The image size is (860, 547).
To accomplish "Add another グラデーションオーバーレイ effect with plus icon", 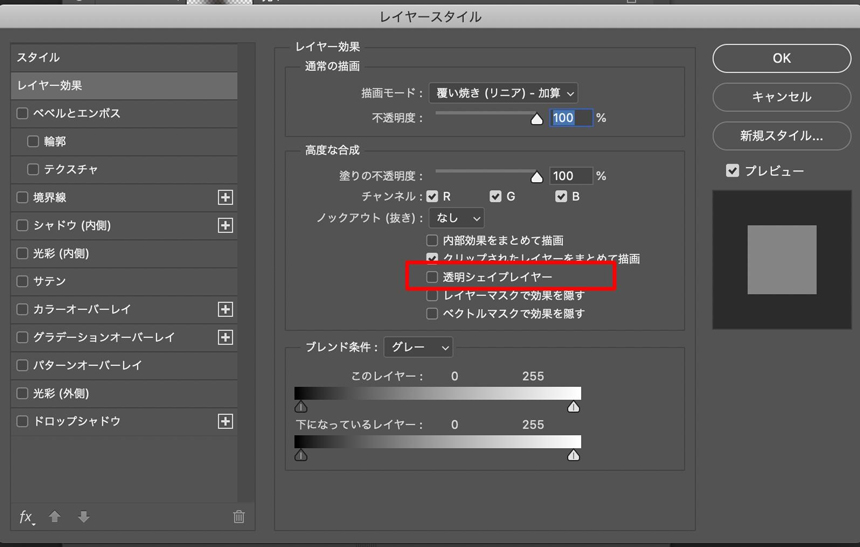I will pyautogui.click(x=225, y=337).
